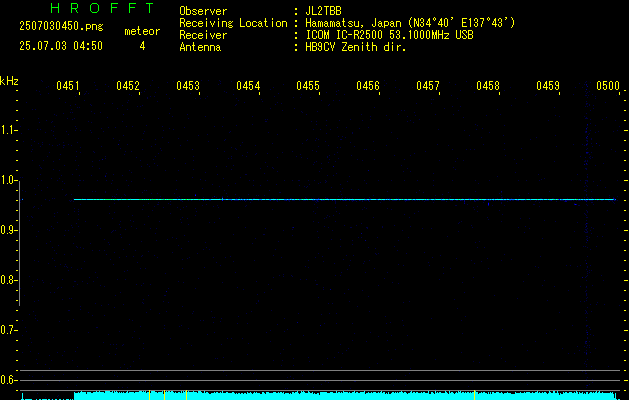Click the cyan carrier signal line

345,199
